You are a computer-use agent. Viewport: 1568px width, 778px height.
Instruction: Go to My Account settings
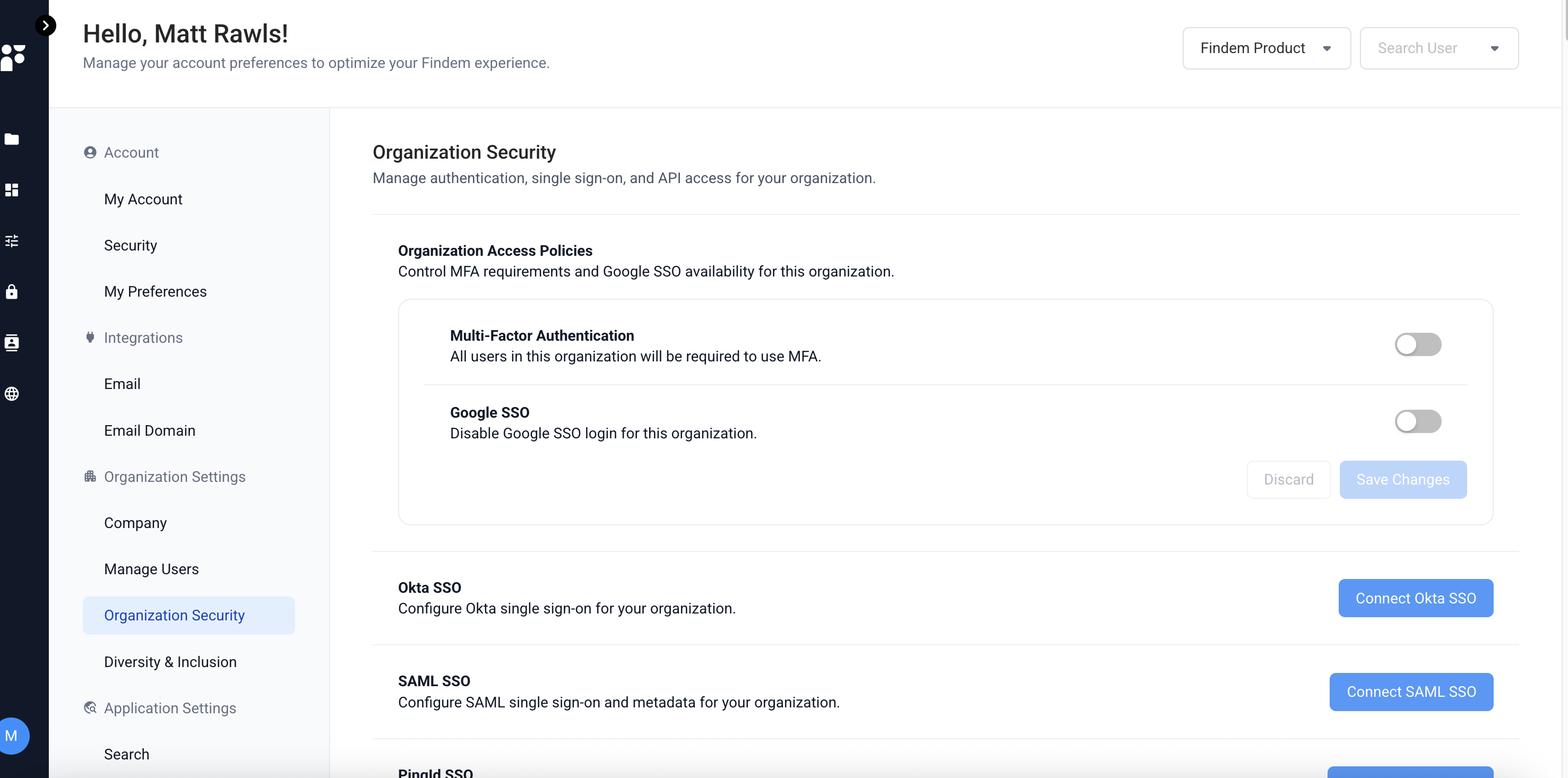[x=143, y=199]
